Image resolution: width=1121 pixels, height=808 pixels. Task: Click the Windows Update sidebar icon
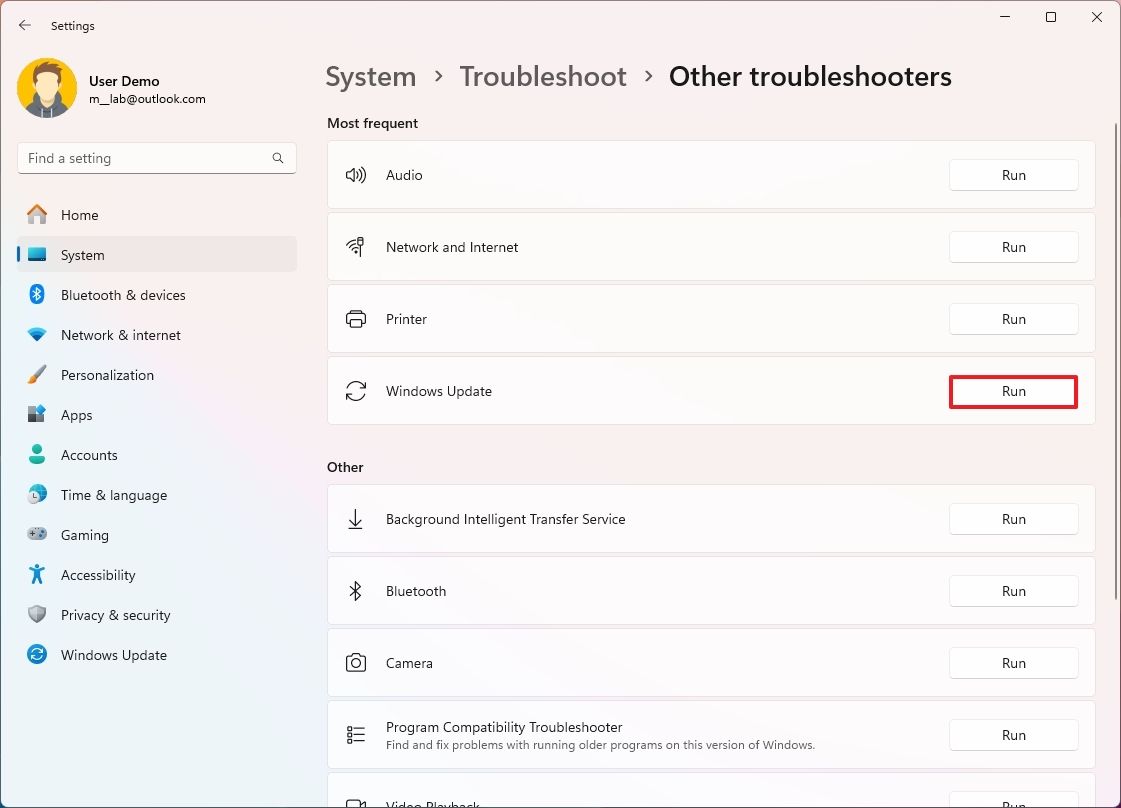tap(37, 655)
